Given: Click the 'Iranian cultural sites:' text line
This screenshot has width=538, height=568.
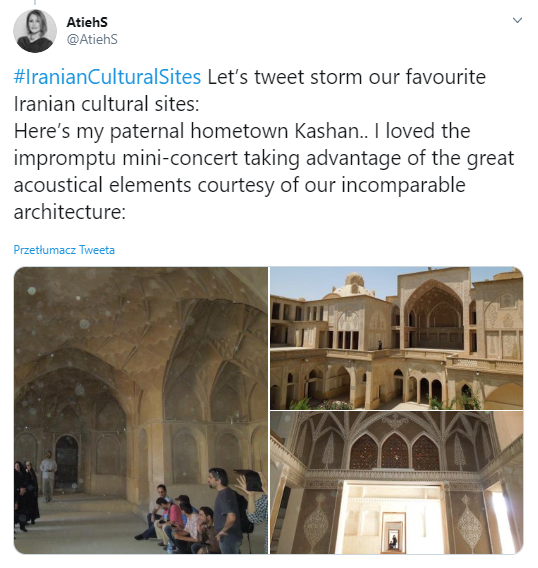Looking at the screenshot, I should tap(107, 104).
